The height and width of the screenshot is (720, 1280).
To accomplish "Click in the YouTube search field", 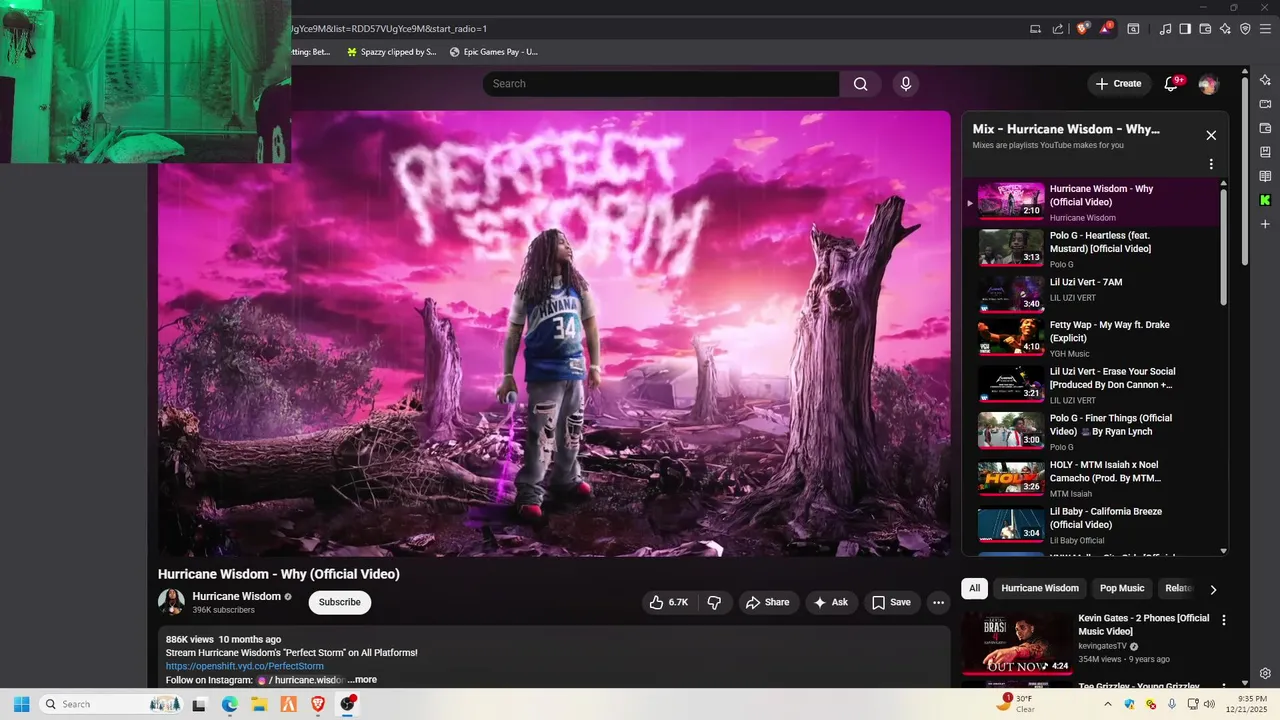I will click(661, 84).
